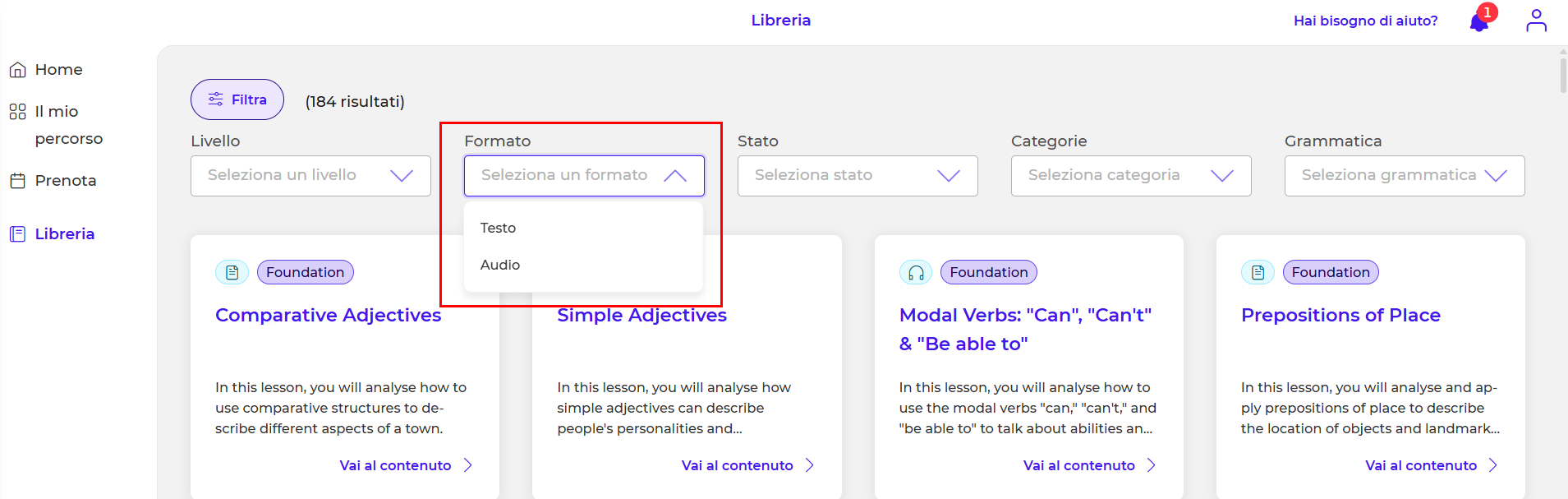The image size is (1568, 499).
Task: Click the Libreria book icon
Action: 18,234
